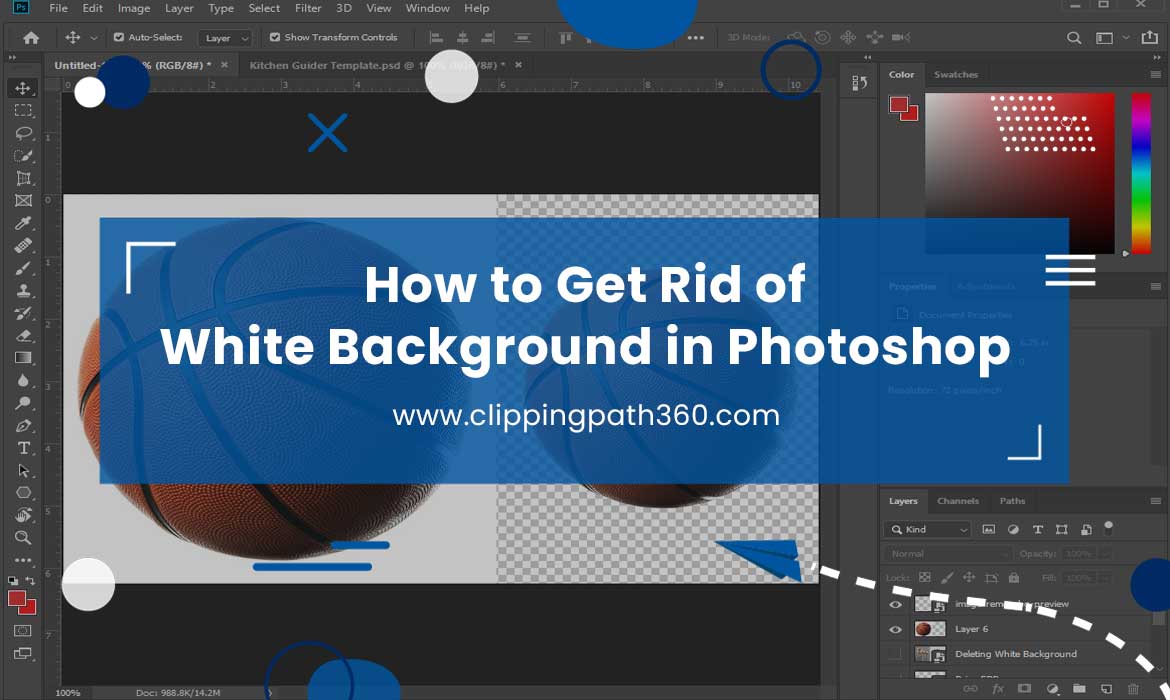
Task: Switch to the Channels tab
Action: 958,501
